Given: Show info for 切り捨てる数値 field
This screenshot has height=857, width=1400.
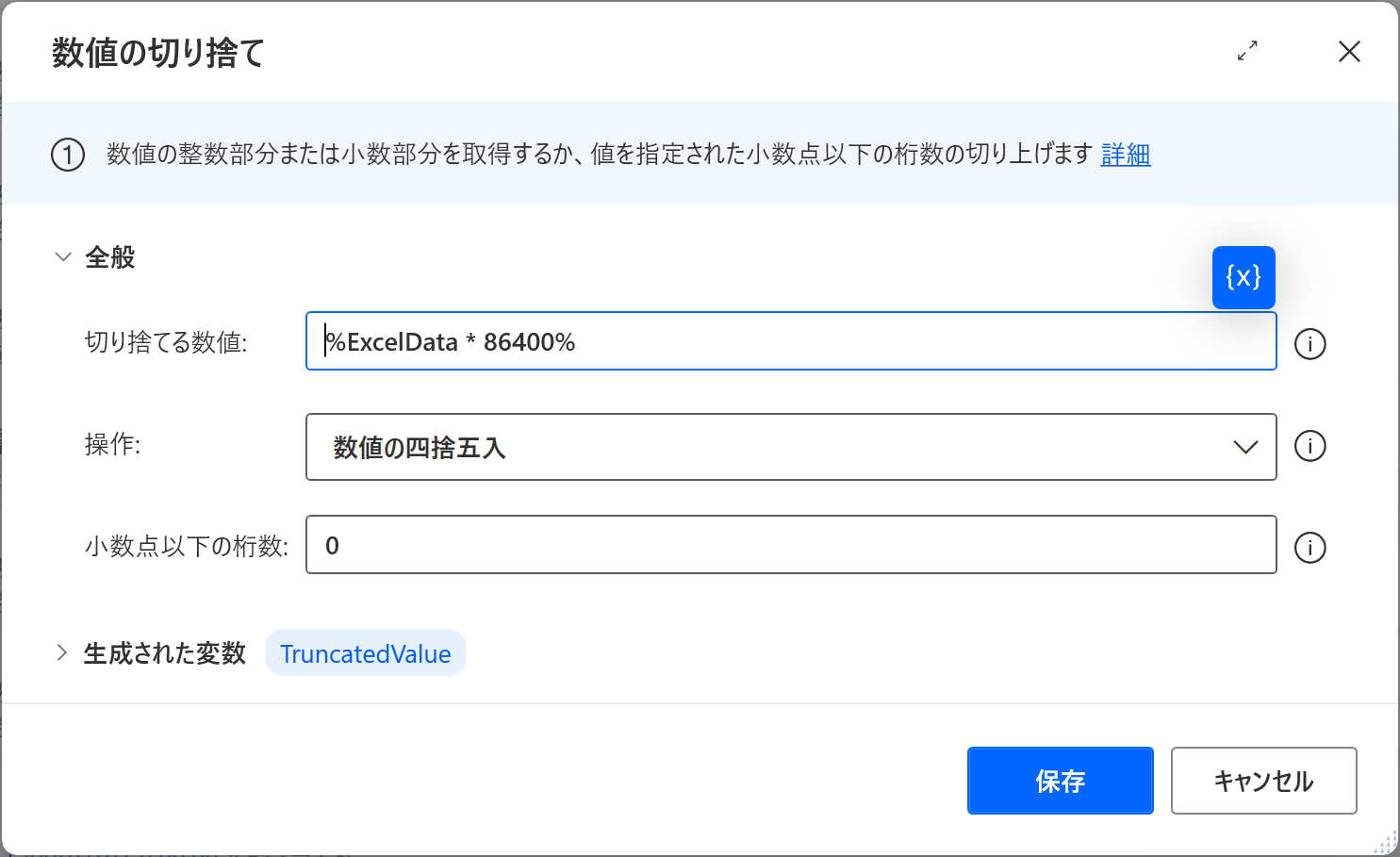Looking at the screenshot, I should pyautogui.click(x=1309, y=344).
